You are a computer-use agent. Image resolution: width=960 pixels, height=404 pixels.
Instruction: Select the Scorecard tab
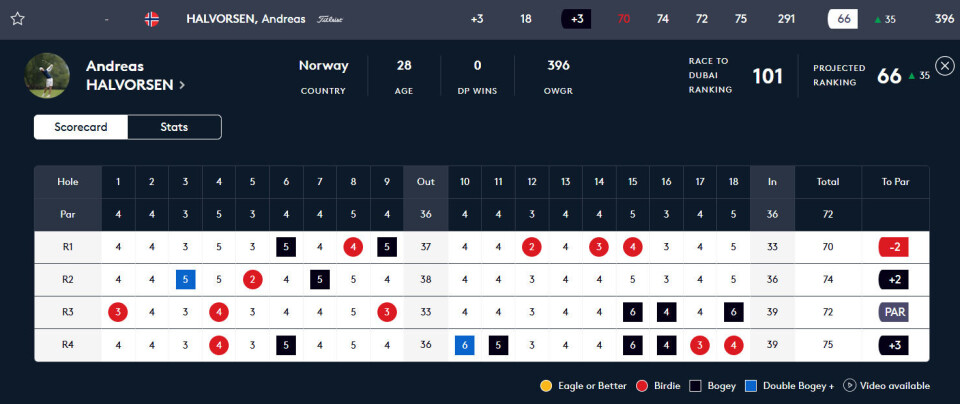click(x=80, y=127)
